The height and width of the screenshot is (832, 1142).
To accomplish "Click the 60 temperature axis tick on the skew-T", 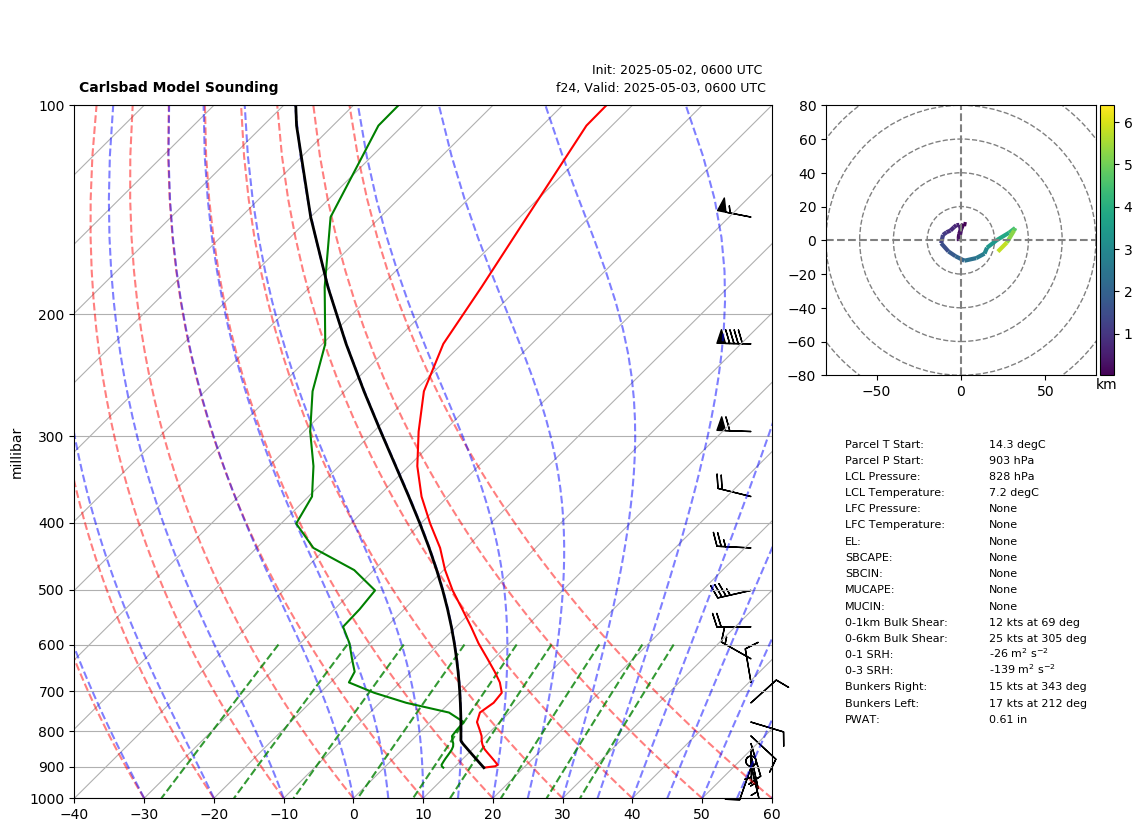I will [772, 815].
